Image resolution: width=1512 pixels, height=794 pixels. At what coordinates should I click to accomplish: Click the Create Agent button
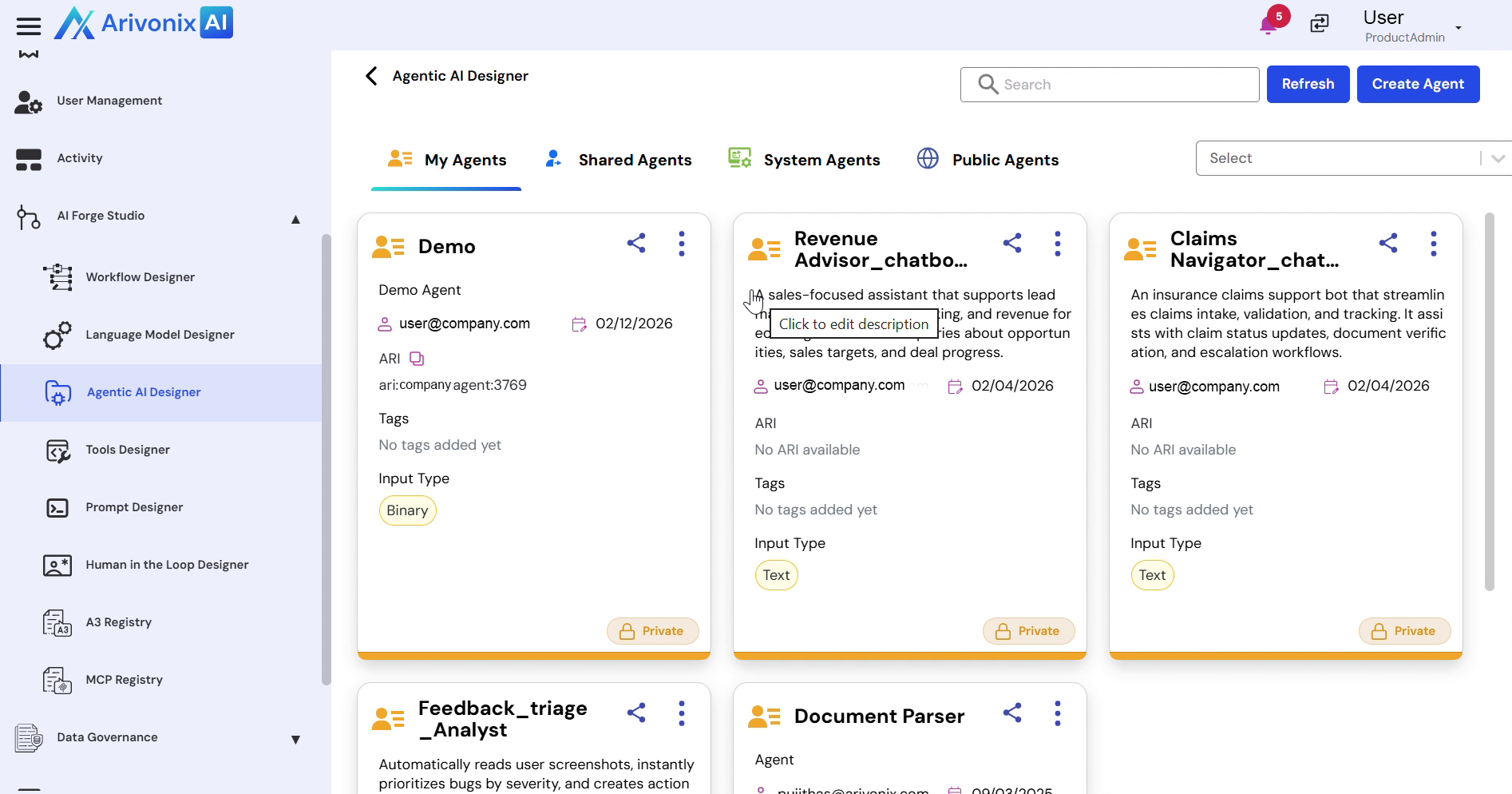[x=1418, y=84]
